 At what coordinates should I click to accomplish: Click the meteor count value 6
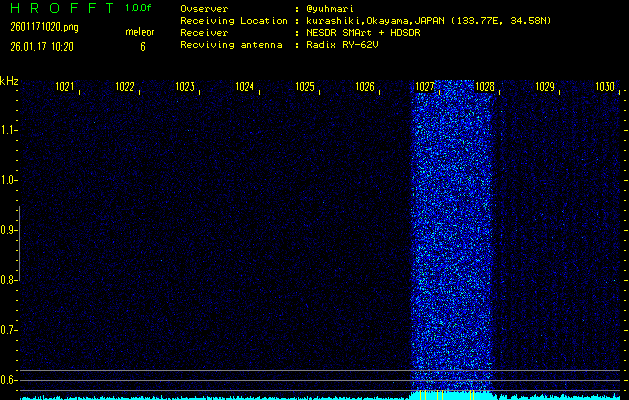pos(143,47)
